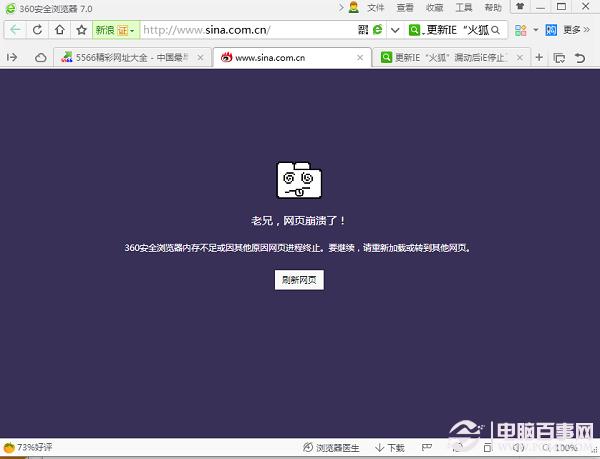The image size is (600, 459).
Task: Close the 更新IE 火狐 tab
Action: tap(519, 58)
